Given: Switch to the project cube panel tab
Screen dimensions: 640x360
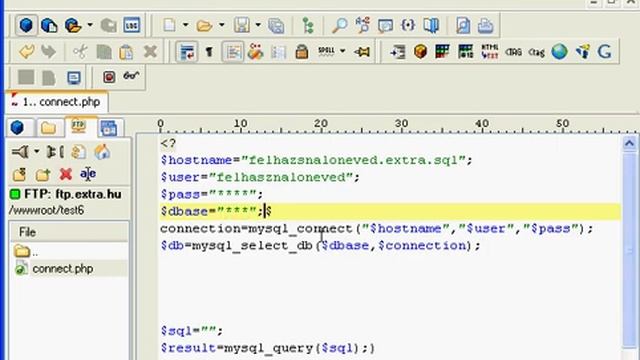Looking at the screenshot, I should click(18, 127).
